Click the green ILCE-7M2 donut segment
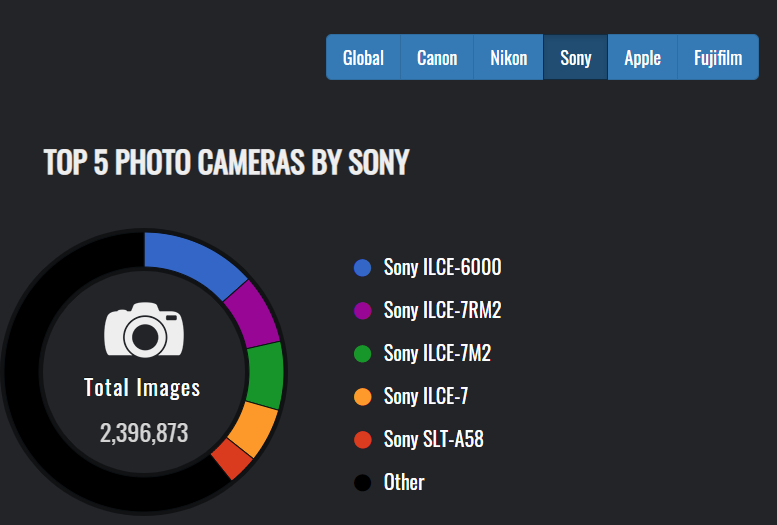777x525 pixels. [265, 375]
